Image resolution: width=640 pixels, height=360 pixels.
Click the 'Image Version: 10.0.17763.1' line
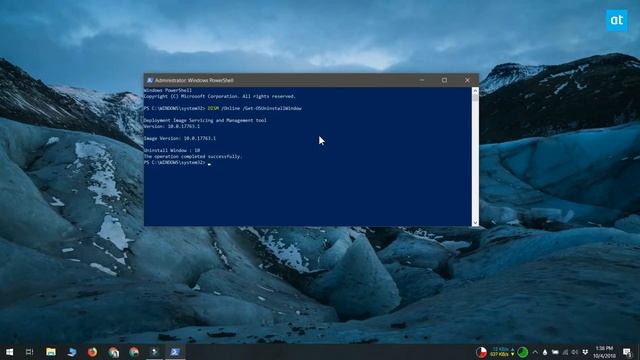[180, 138]
